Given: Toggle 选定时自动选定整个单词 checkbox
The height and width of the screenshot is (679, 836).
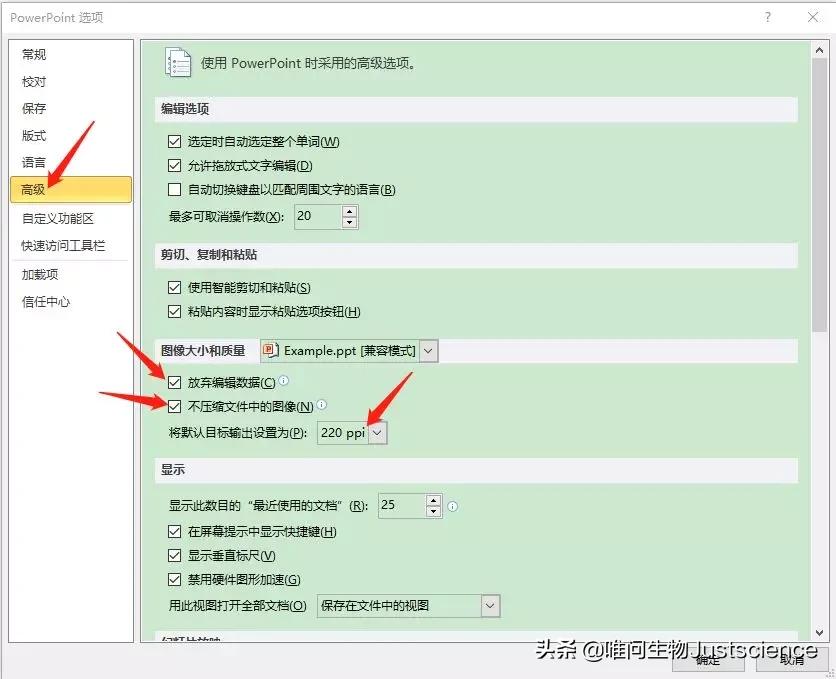Looking at the screenshot, I should (x=175, y=142).
